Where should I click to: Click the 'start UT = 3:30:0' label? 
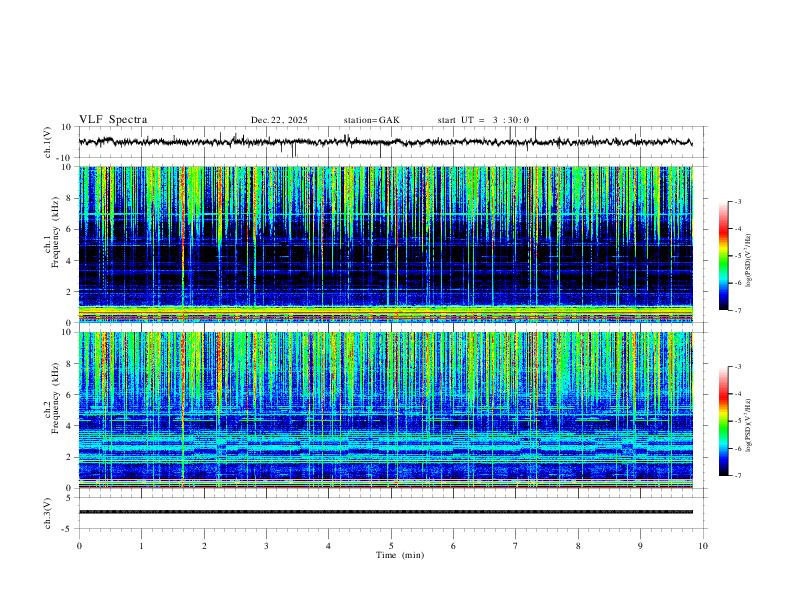click(x=483, y=120)
